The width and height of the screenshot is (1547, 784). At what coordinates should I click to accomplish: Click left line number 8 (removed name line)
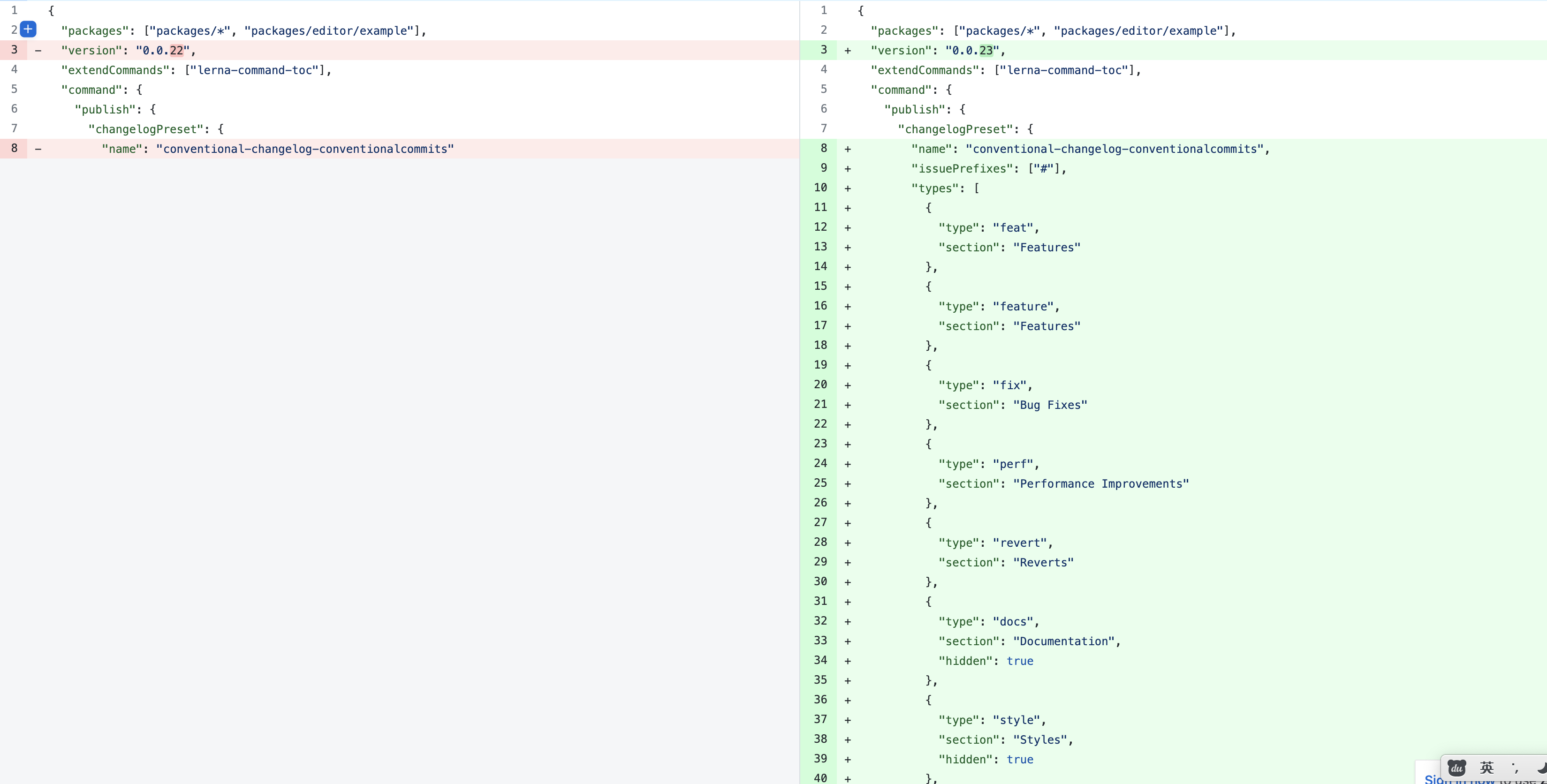15,148
